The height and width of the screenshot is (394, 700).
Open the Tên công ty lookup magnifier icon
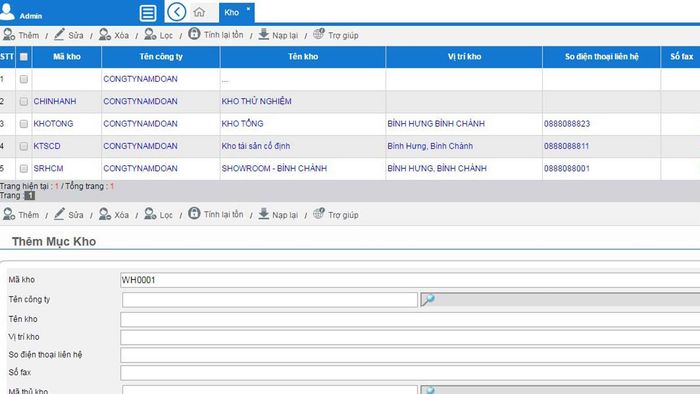428,299
